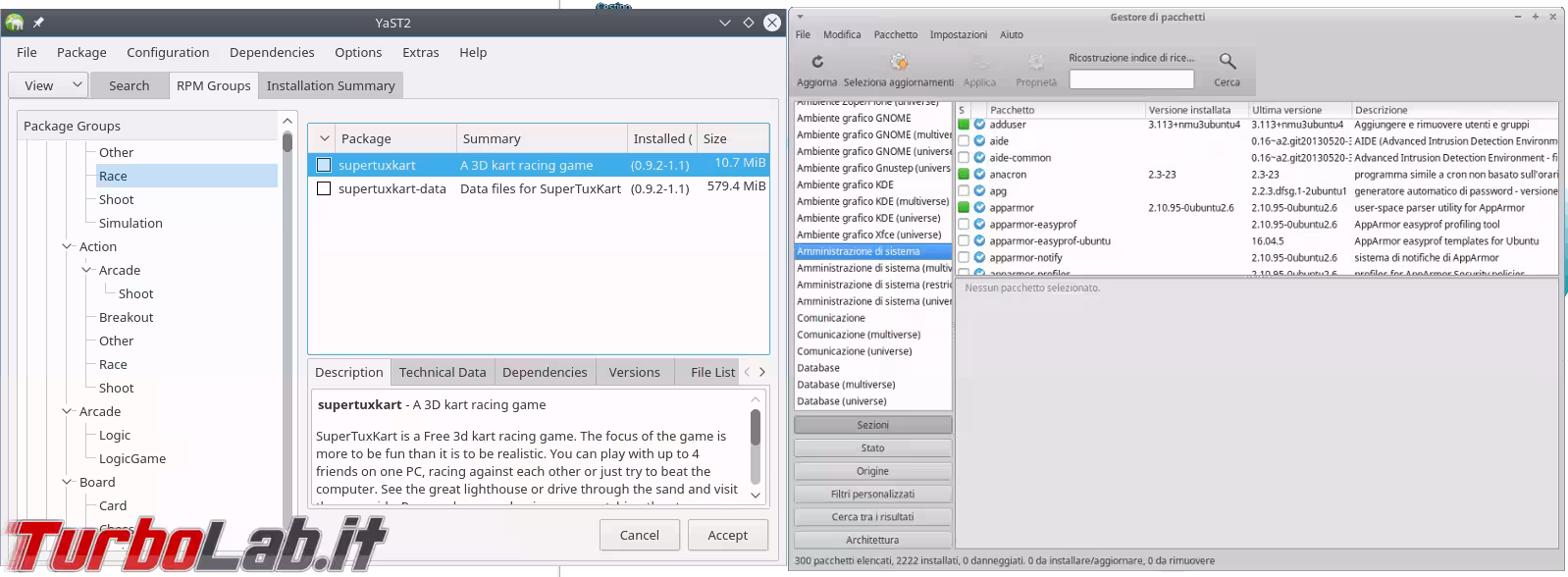Tick the supertuxkart-data package checkbox

point(324,188)
